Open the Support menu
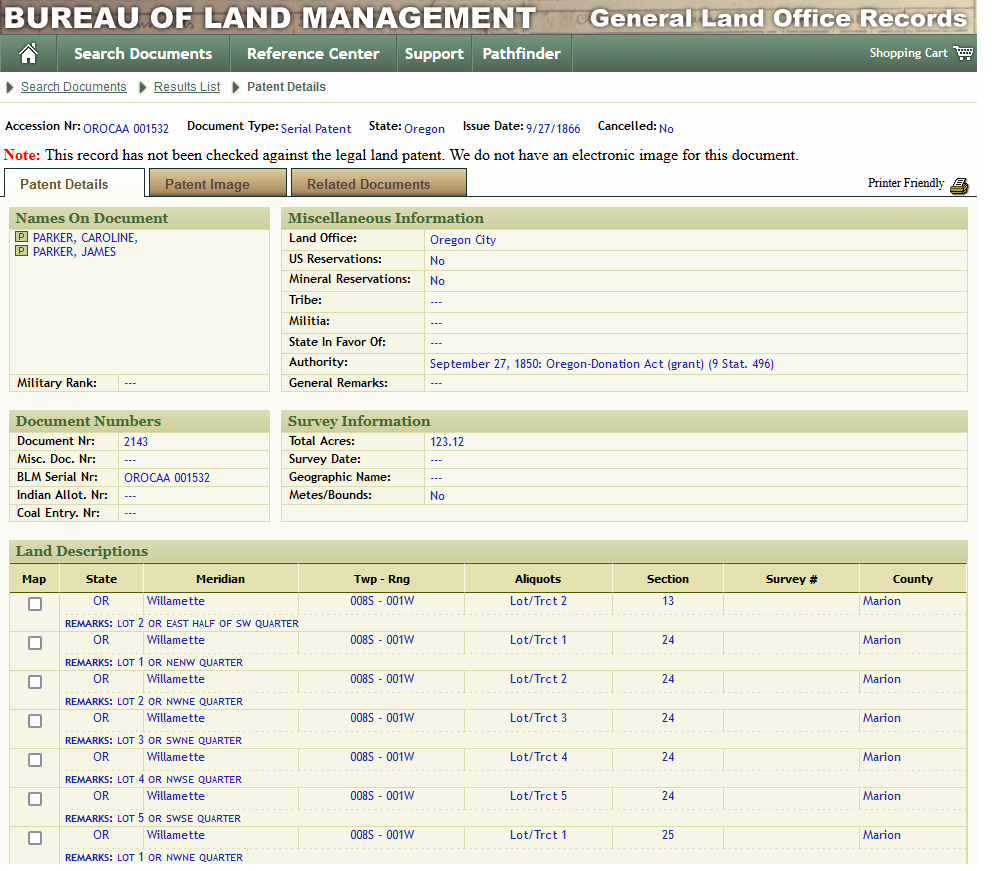The image size is (994, 871). [434, 54]
